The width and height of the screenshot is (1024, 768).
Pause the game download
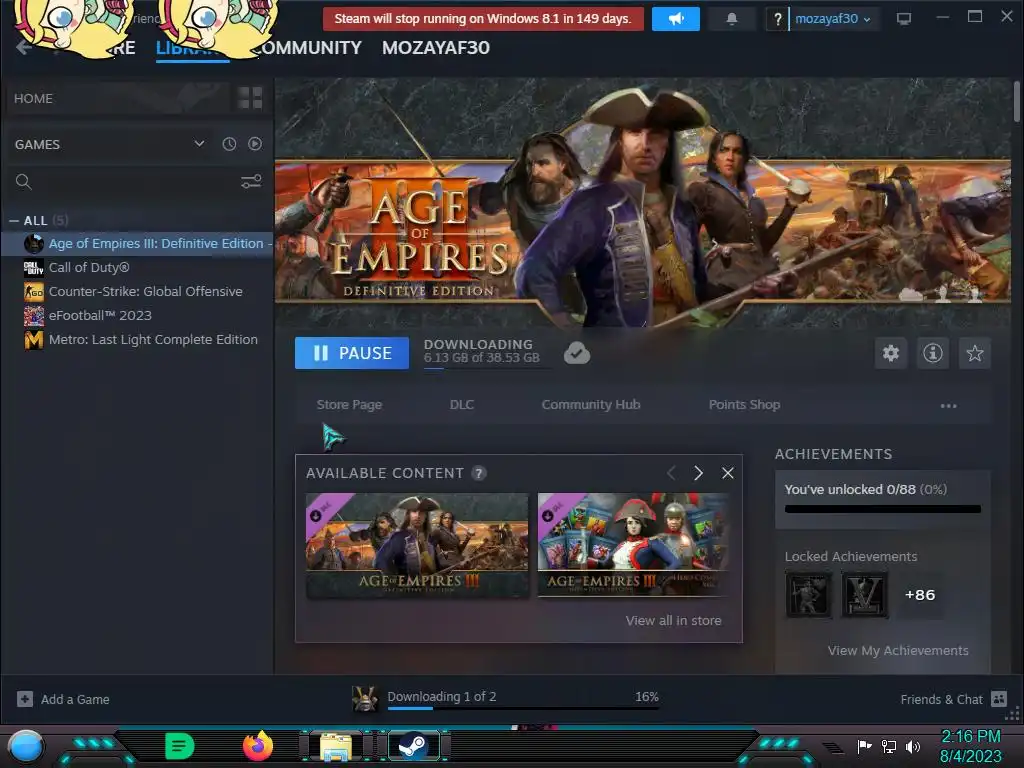pyautogui.click(x=352, y=353)
